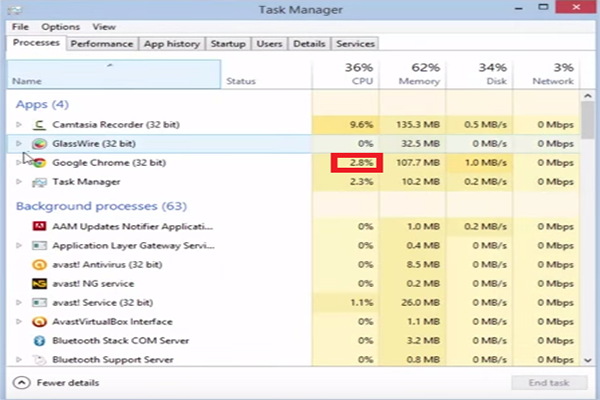
Task: Select avast! Antivirus (32 bit) row
Action: (x=293, y=265)
